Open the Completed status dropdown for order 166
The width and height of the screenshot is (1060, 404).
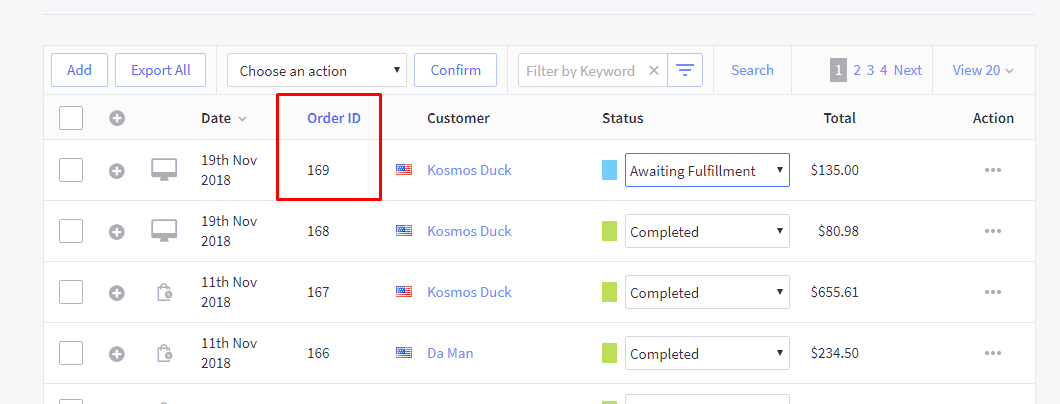click(x=707, y=353)
